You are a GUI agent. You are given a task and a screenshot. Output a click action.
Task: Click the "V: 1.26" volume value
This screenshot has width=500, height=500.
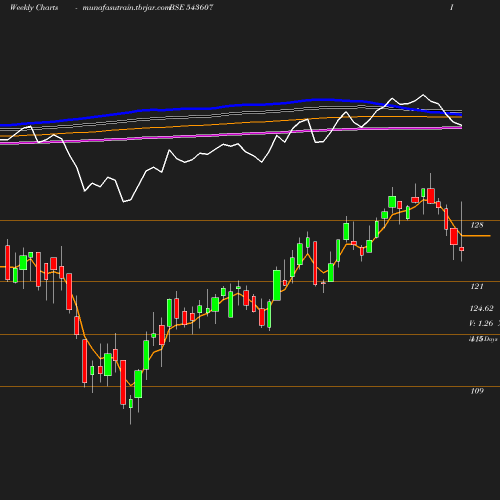click(481, 323)
